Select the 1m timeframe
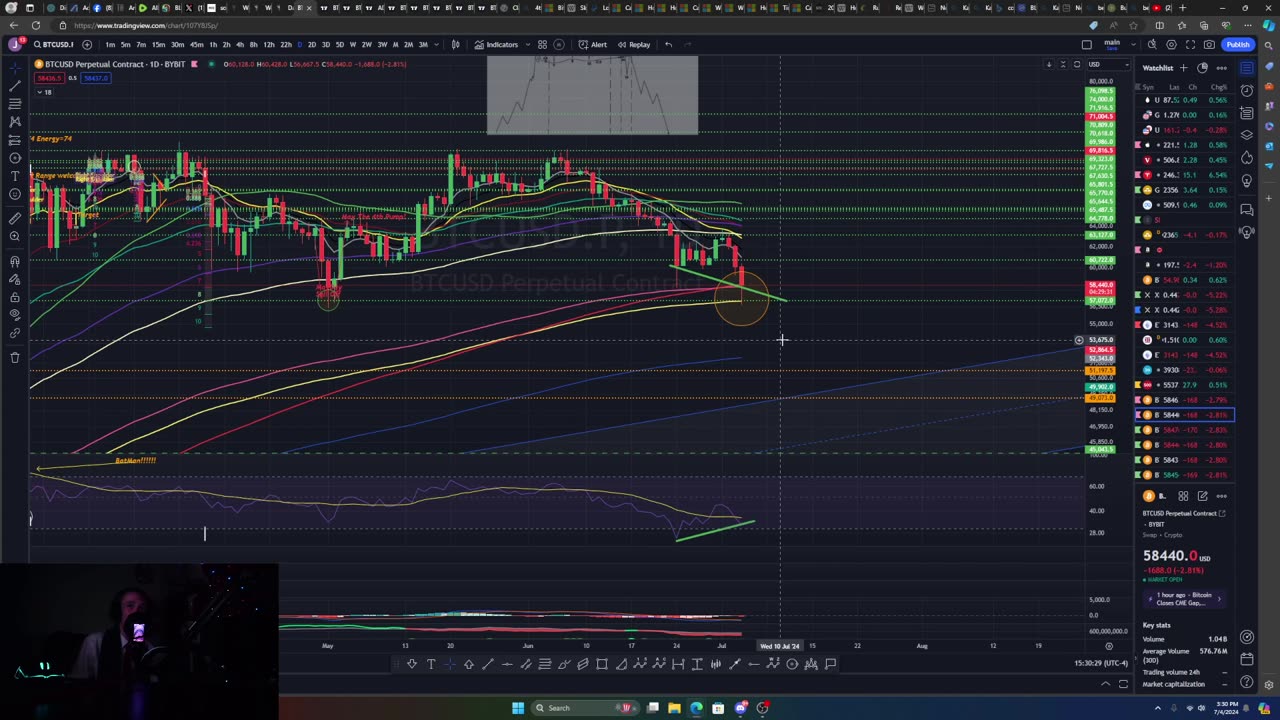This screenshot has height=720, width=1280. [110, 44]
